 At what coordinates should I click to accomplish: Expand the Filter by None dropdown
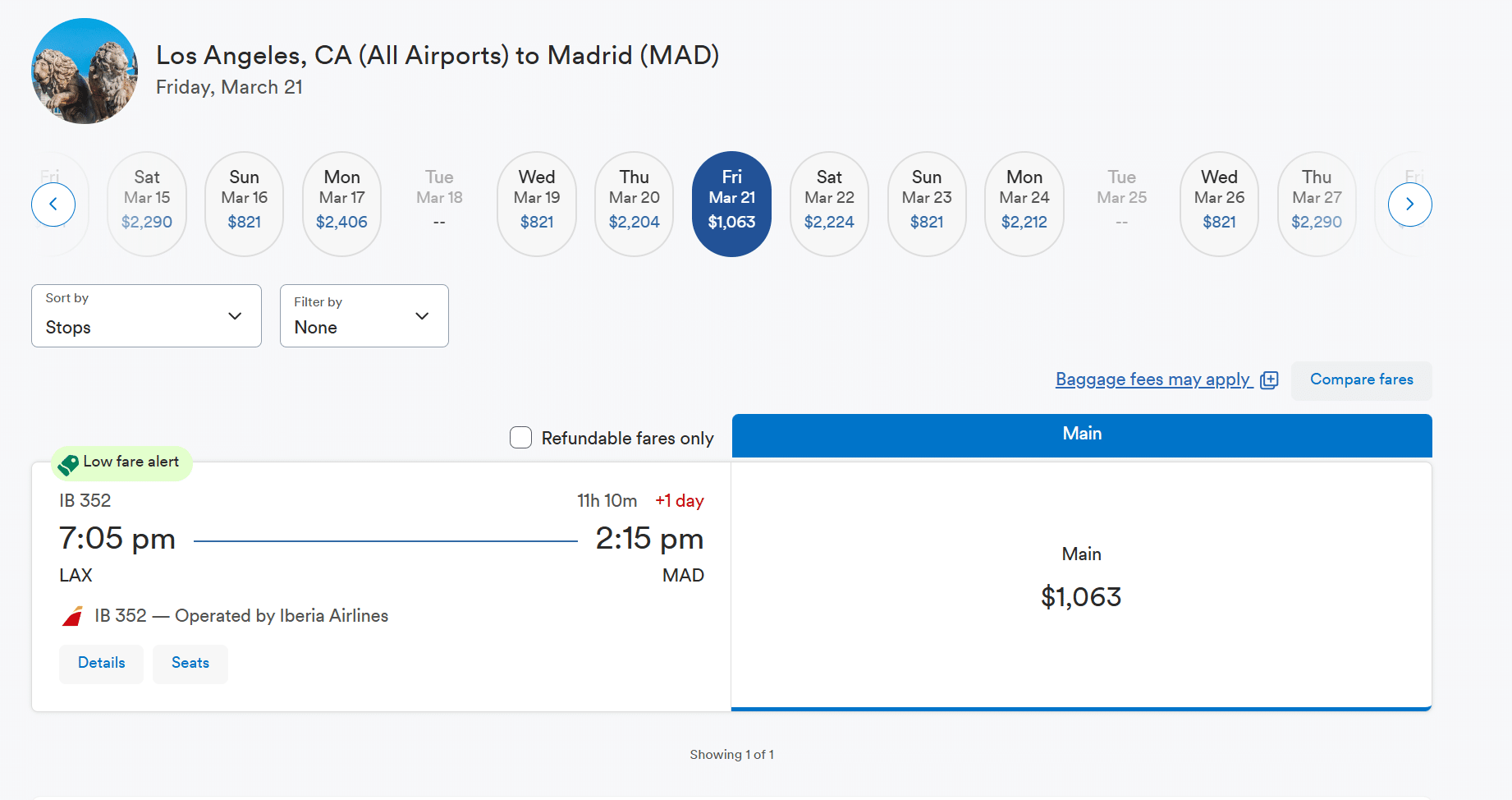[364, 316]
